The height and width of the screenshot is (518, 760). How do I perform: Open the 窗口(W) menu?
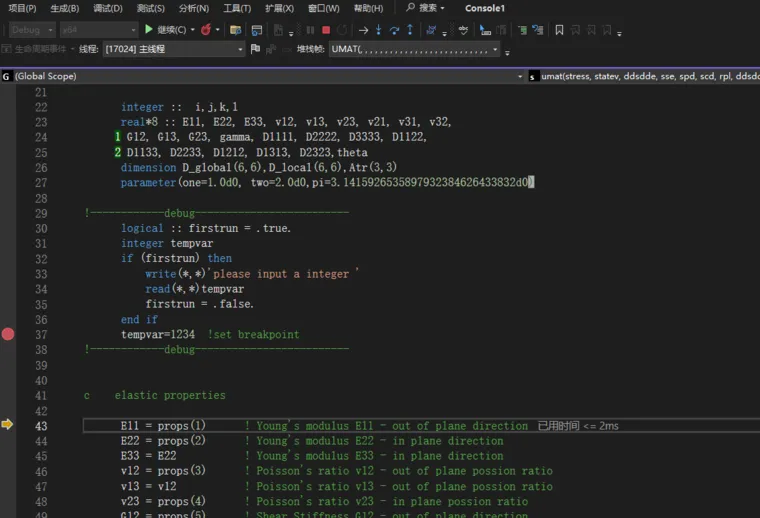tap(323, 8)
